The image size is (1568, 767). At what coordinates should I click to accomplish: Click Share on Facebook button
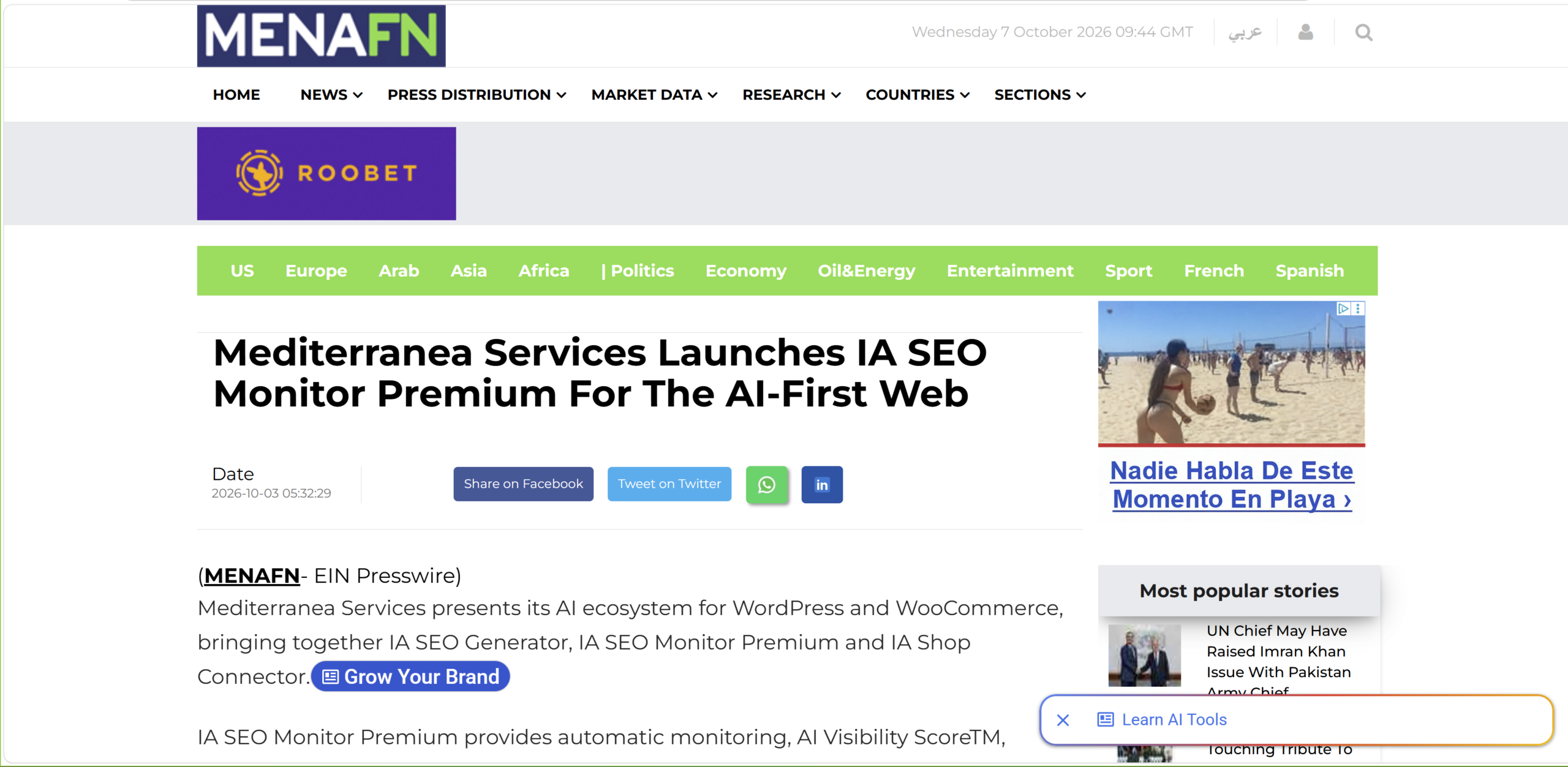click(x=523, y=484)
